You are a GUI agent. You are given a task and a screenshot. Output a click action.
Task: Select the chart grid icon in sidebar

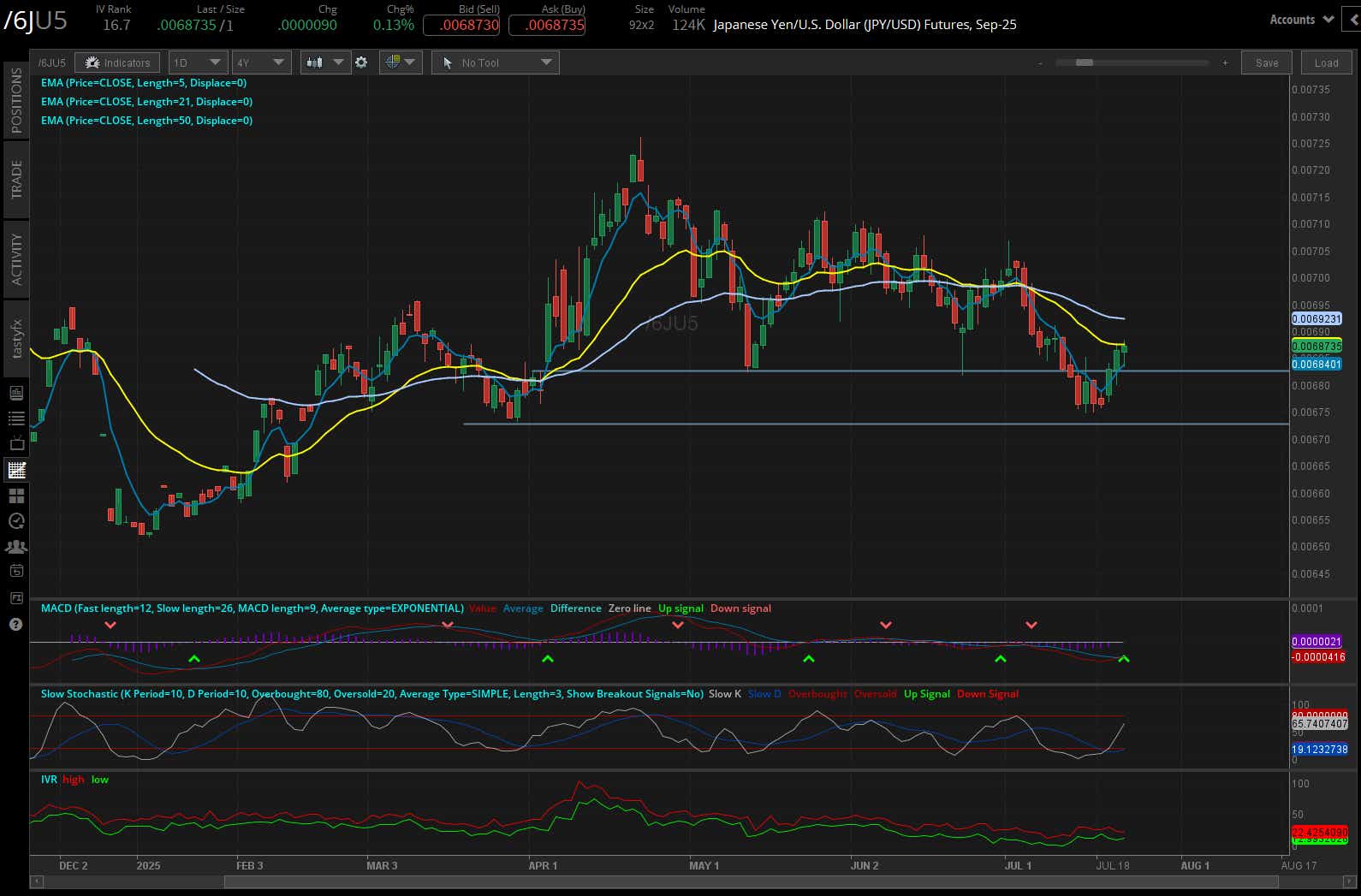(x=16, y=470)
